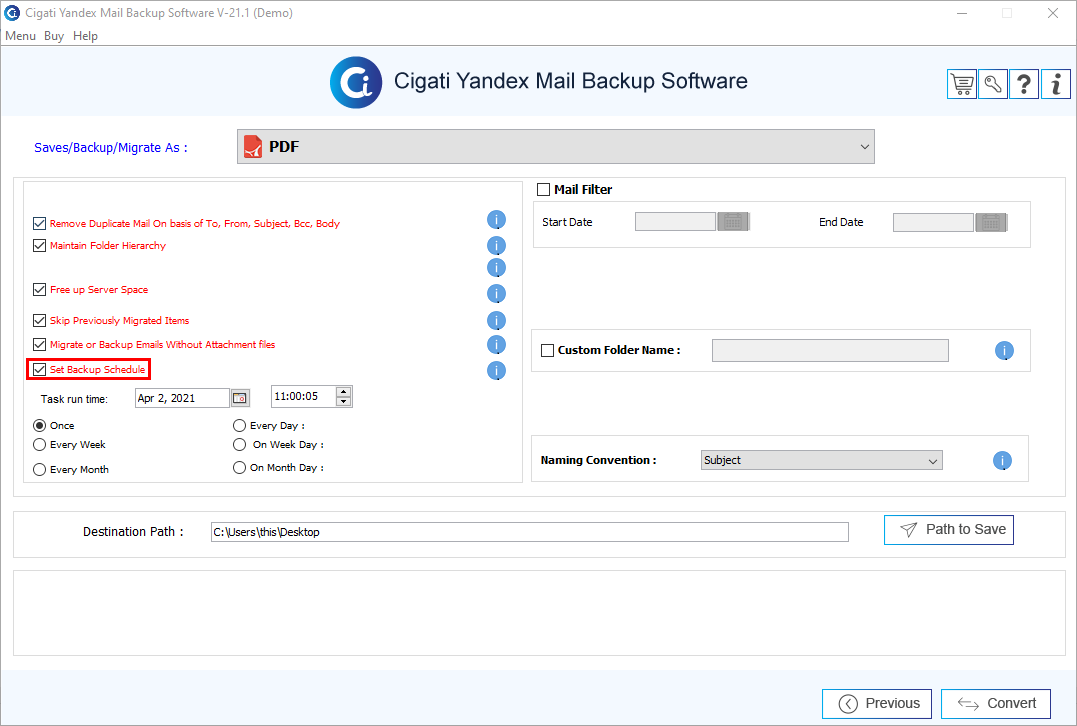The image size is (1077, 726).
Task: Click the End Date field
Action: [x=933, y=222]
